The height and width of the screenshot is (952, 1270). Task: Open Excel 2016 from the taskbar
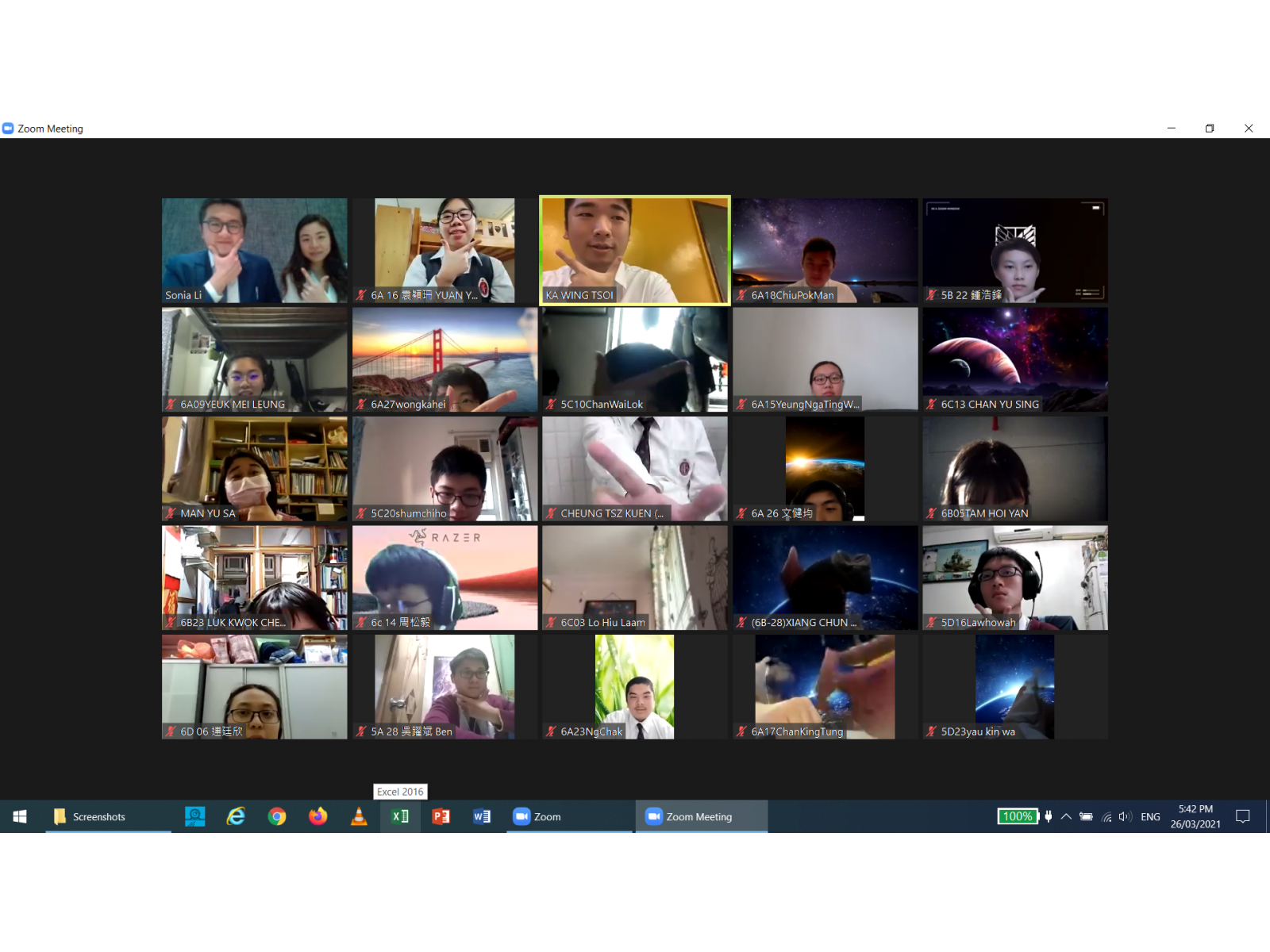400,816
